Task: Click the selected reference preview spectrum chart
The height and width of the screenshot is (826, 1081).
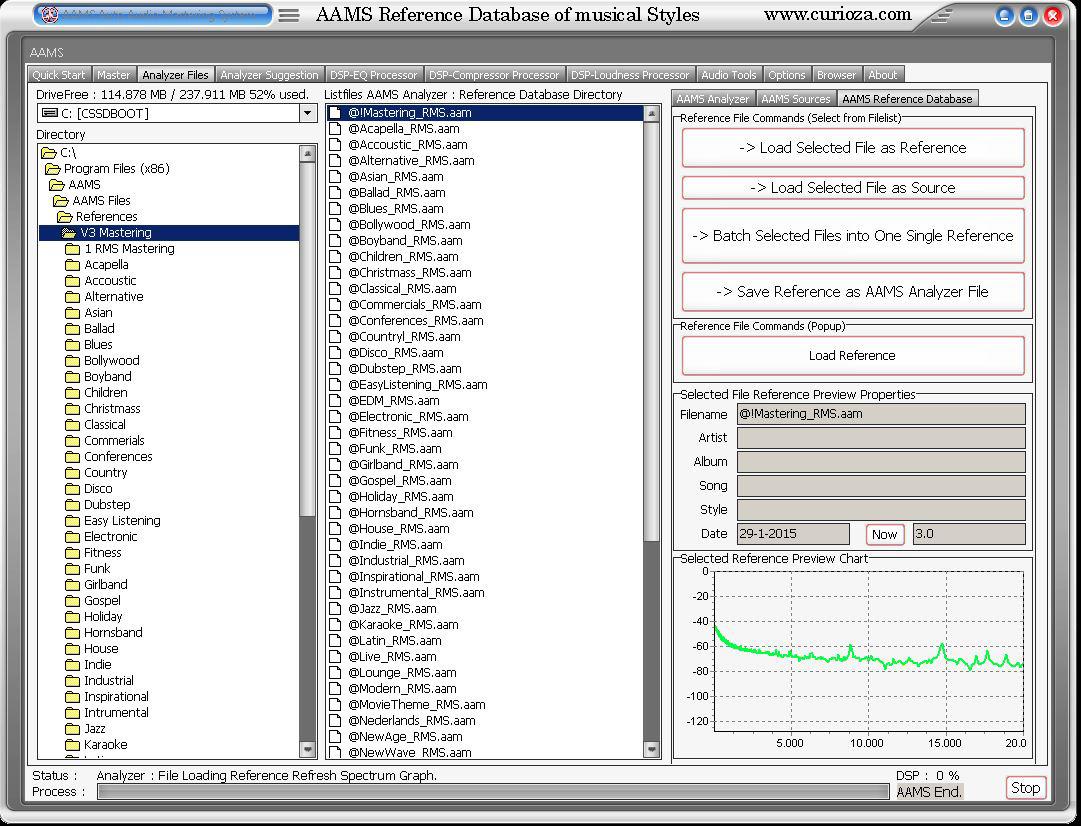Action: tap(868, 653)
